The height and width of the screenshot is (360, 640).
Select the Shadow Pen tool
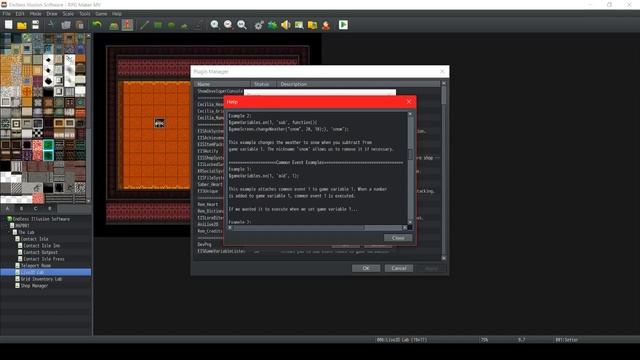click(198, 25)
